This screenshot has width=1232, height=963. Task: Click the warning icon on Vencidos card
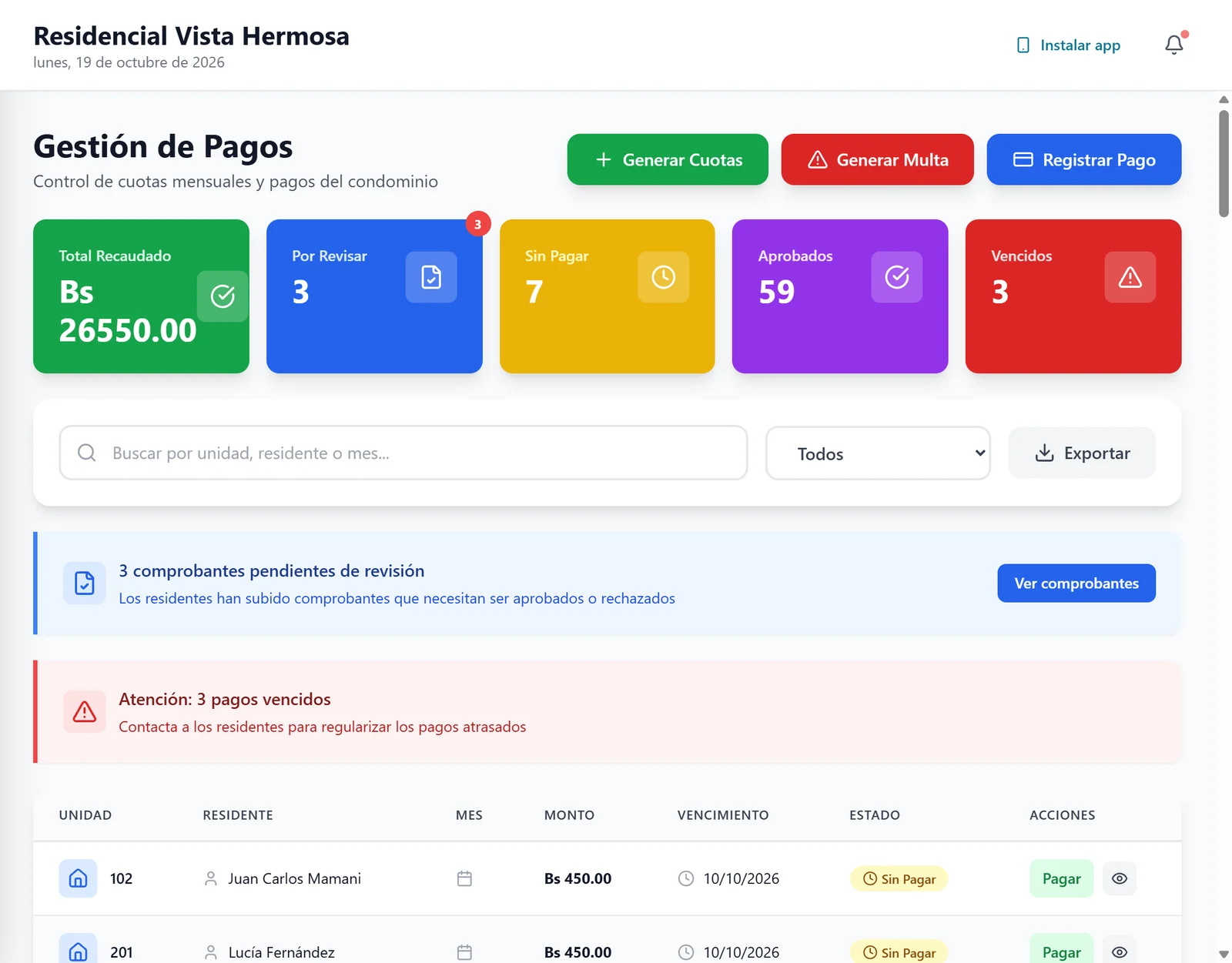(x=1130, y=277)
